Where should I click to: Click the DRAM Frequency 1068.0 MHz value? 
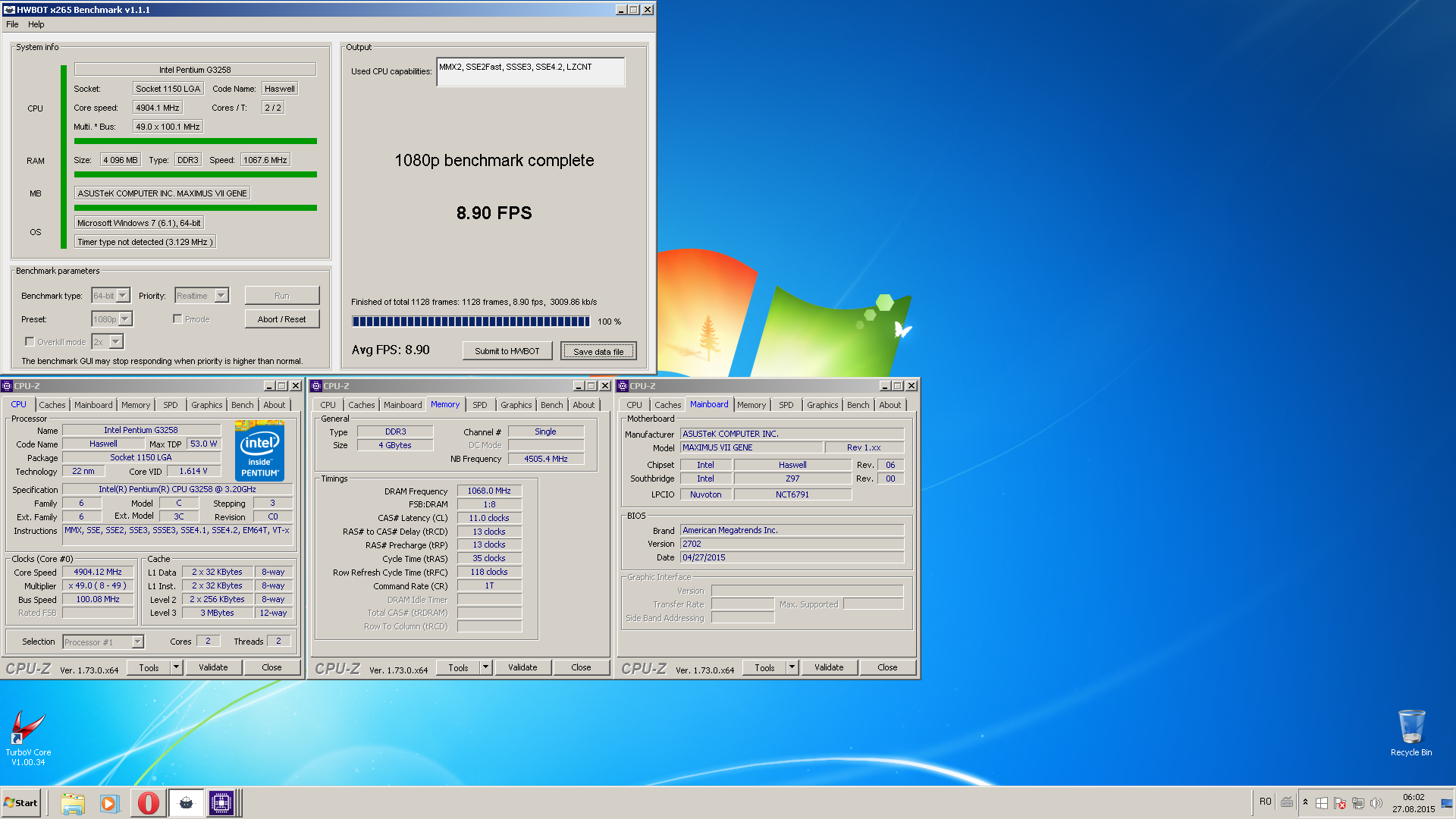coord(489,491)
